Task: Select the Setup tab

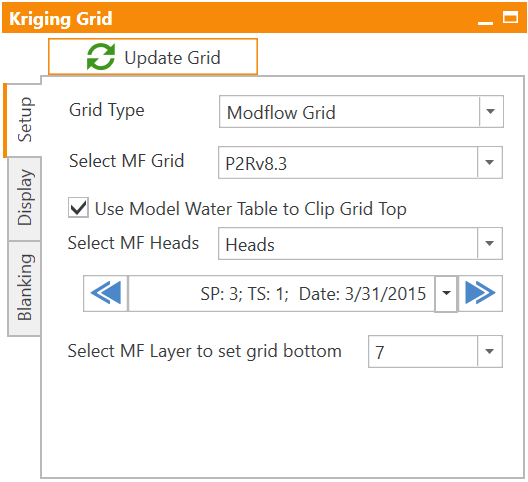Action: [23, 120]
